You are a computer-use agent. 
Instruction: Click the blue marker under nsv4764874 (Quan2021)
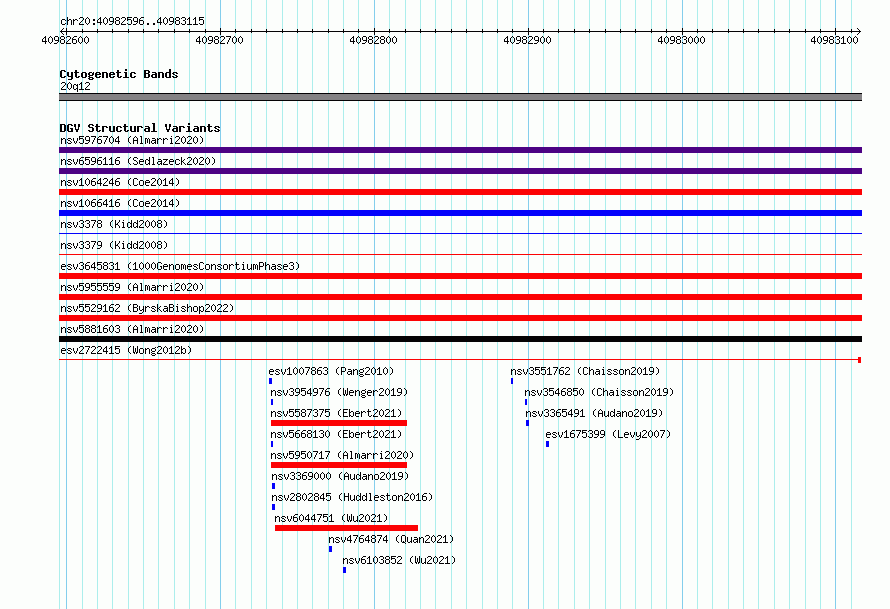(330, 549)
